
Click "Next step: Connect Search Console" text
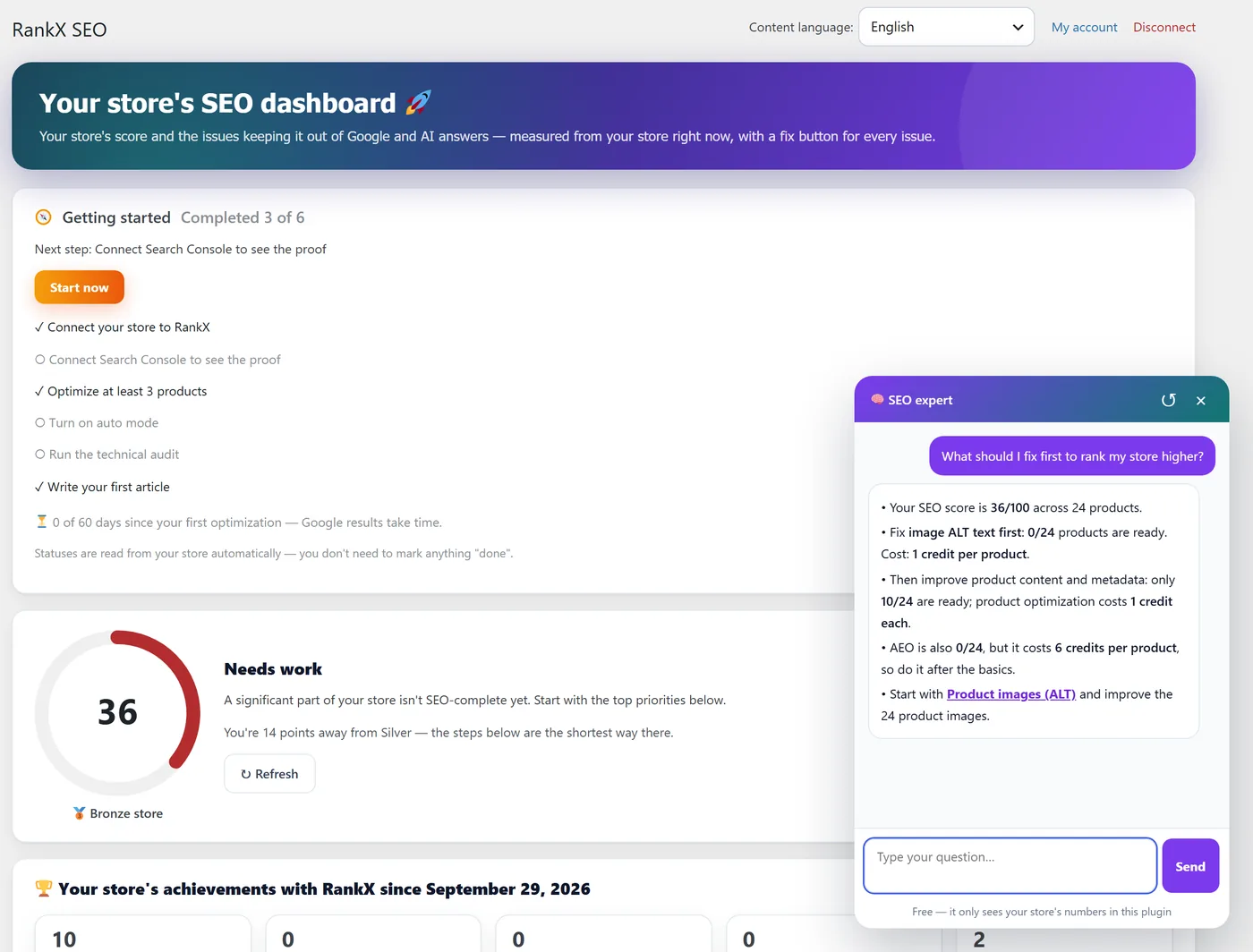[x=180, y=249]
